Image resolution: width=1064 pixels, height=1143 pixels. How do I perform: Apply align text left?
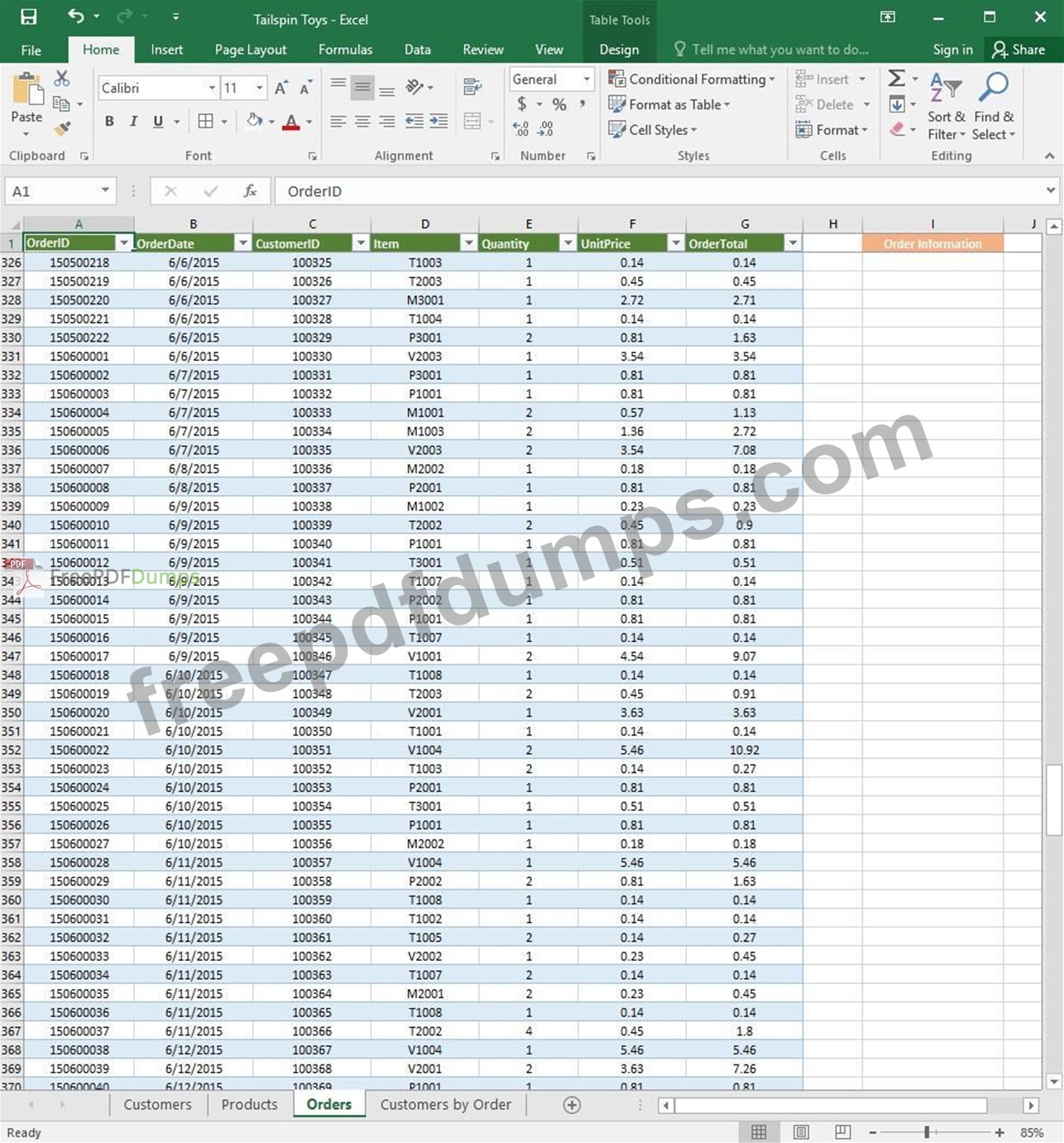pyautogui.click(x=338, y=122)
